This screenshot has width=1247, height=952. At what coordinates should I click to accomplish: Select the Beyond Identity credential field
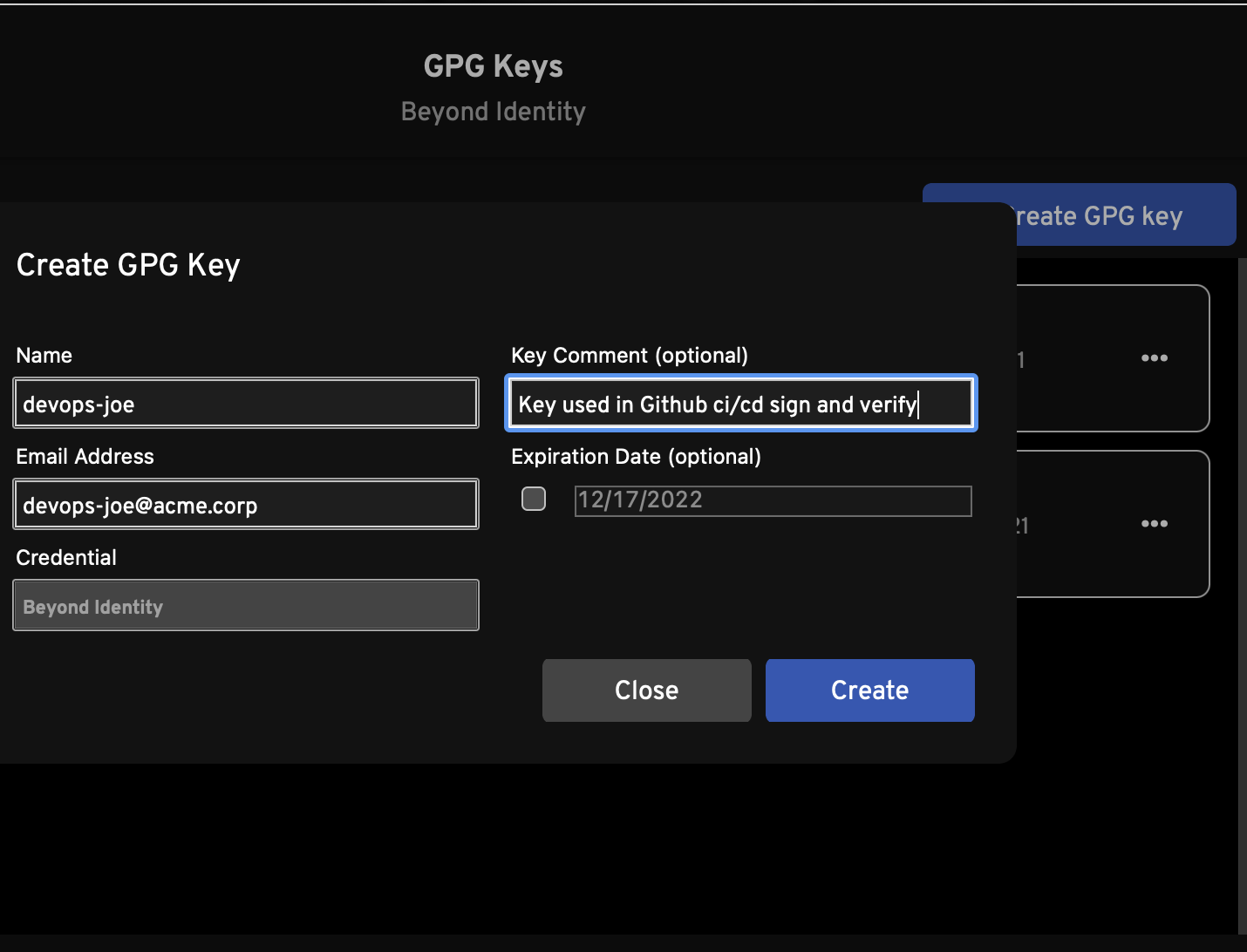246,606
